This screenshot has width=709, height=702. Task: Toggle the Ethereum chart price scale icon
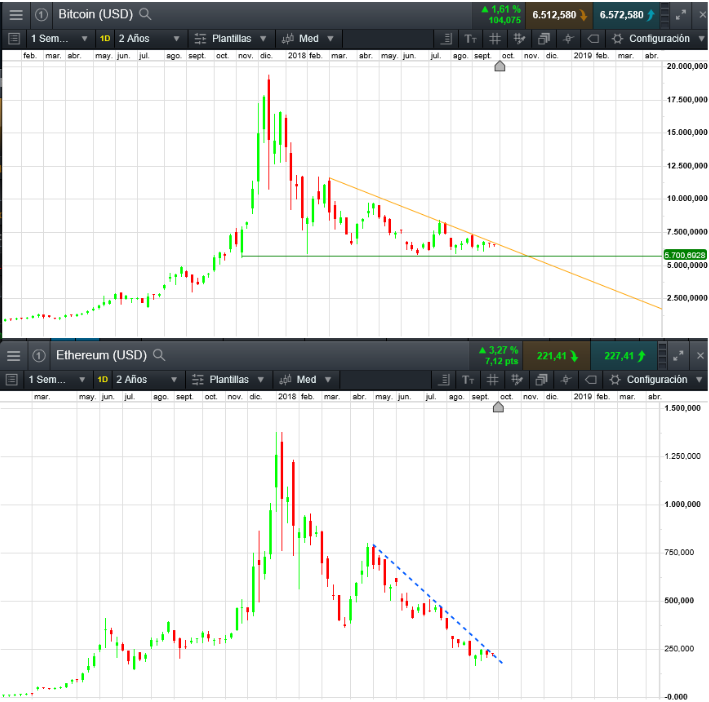click(444, 380)
